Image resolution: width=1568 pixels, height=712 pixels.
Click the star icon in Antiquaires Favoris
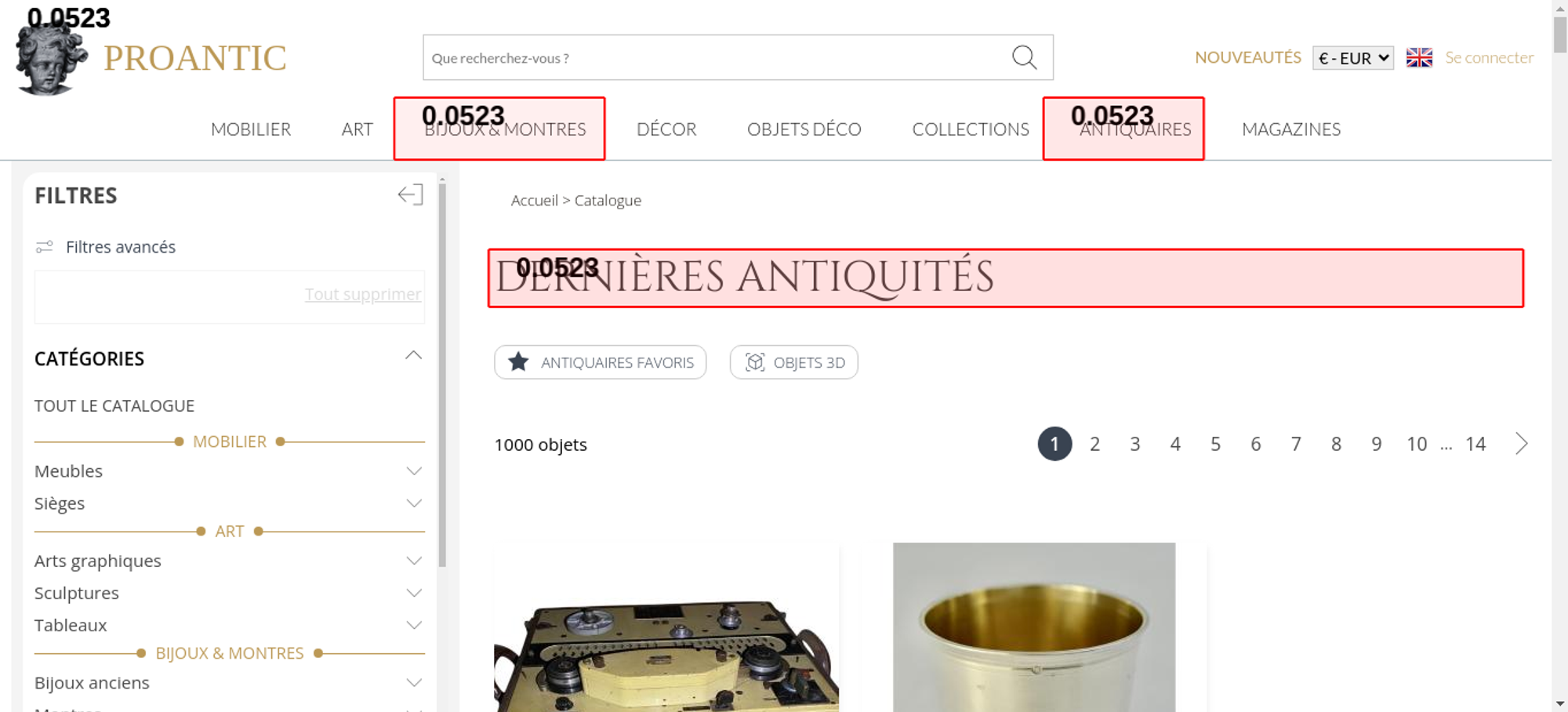pos(518,362)
